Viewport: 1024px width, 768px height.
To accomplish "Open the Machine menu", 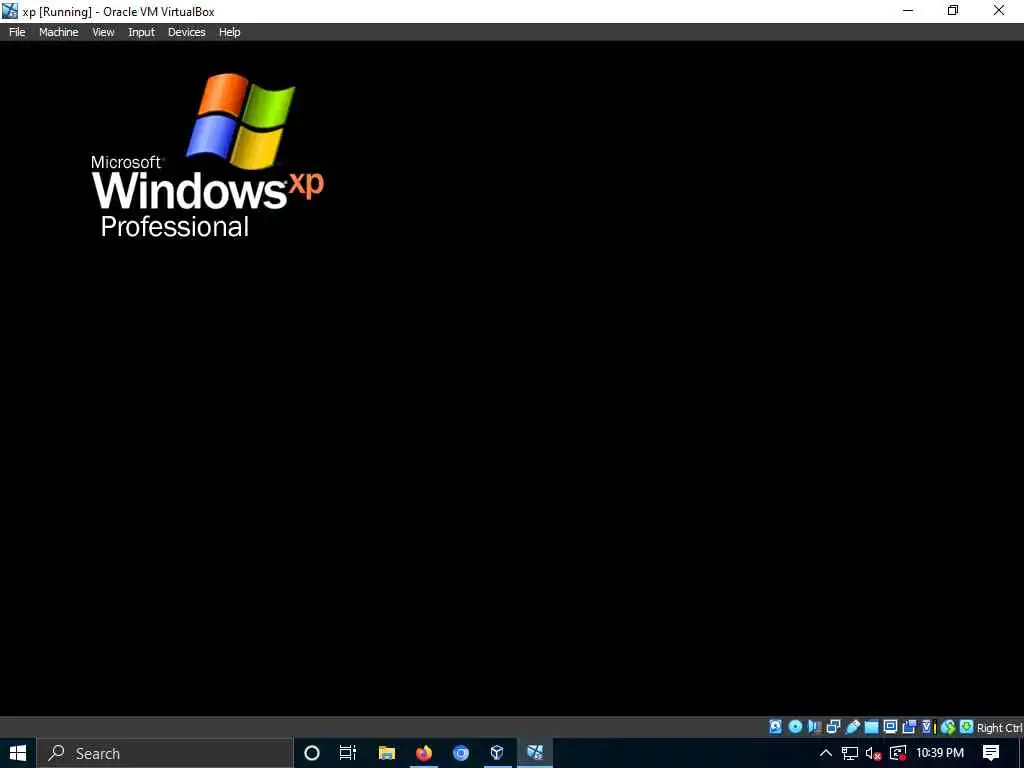I will (58, 32).
